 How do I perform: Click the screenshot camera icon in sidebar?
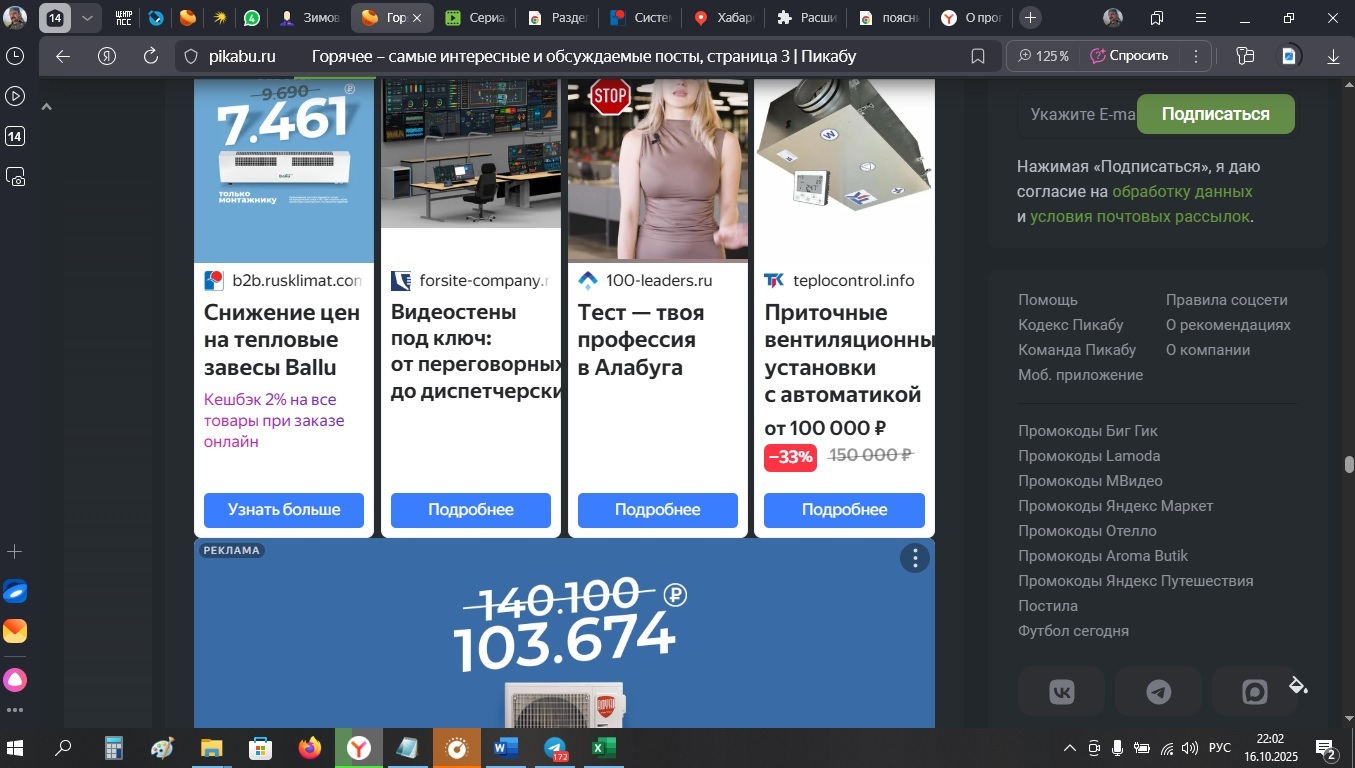[15, 177]
